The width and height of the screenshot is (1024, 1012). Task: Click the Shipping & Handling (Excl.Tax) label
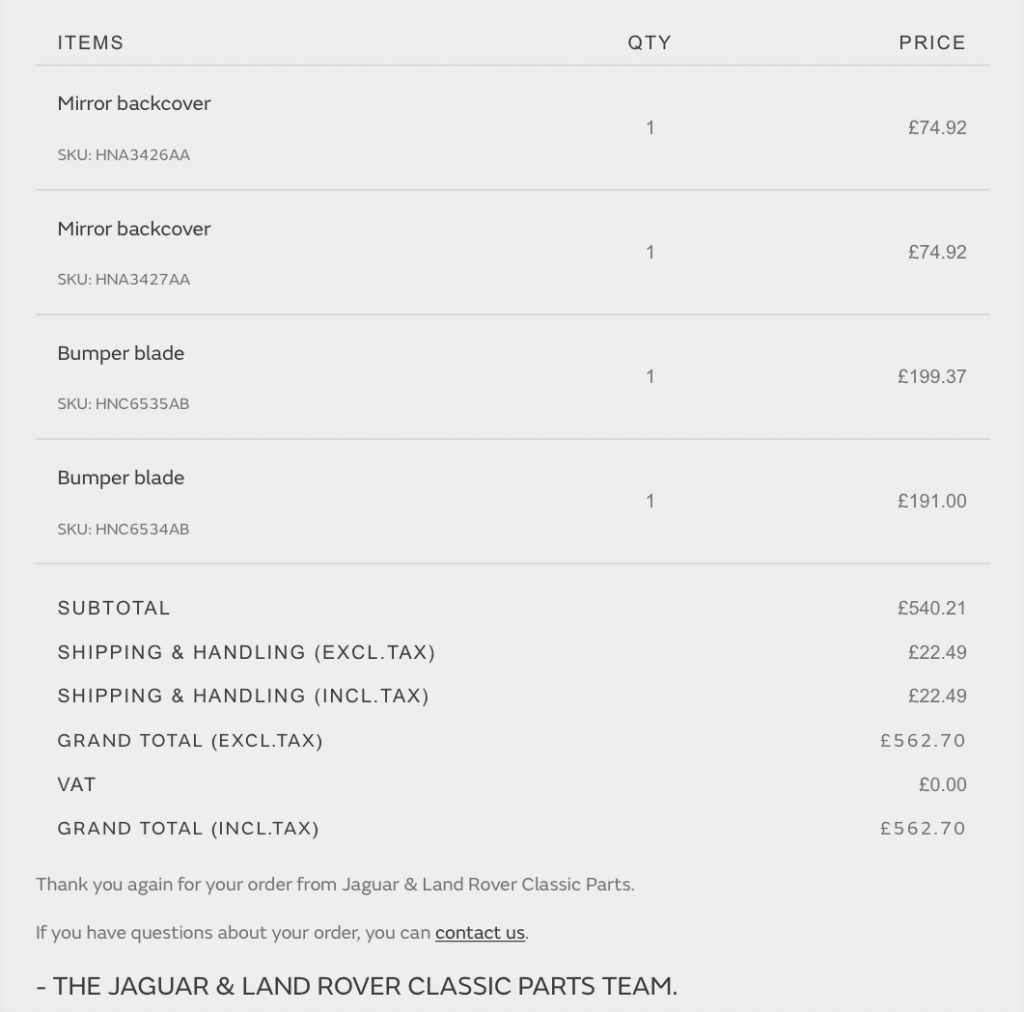(246, 652)
